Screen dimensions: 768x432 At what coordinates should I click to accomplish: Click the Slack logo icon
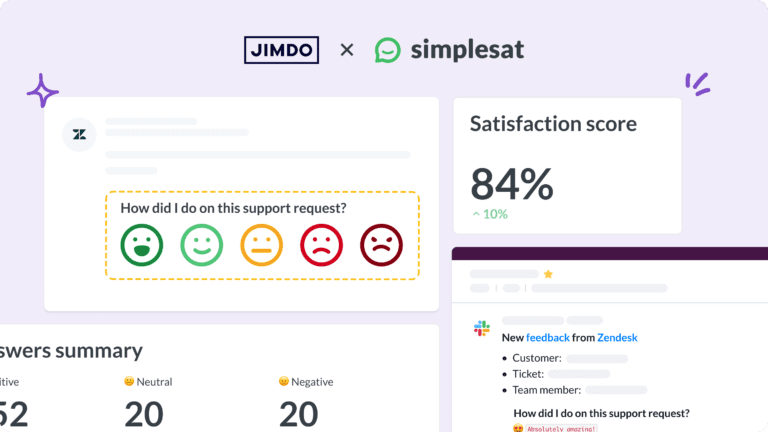(x=482, y=328)
